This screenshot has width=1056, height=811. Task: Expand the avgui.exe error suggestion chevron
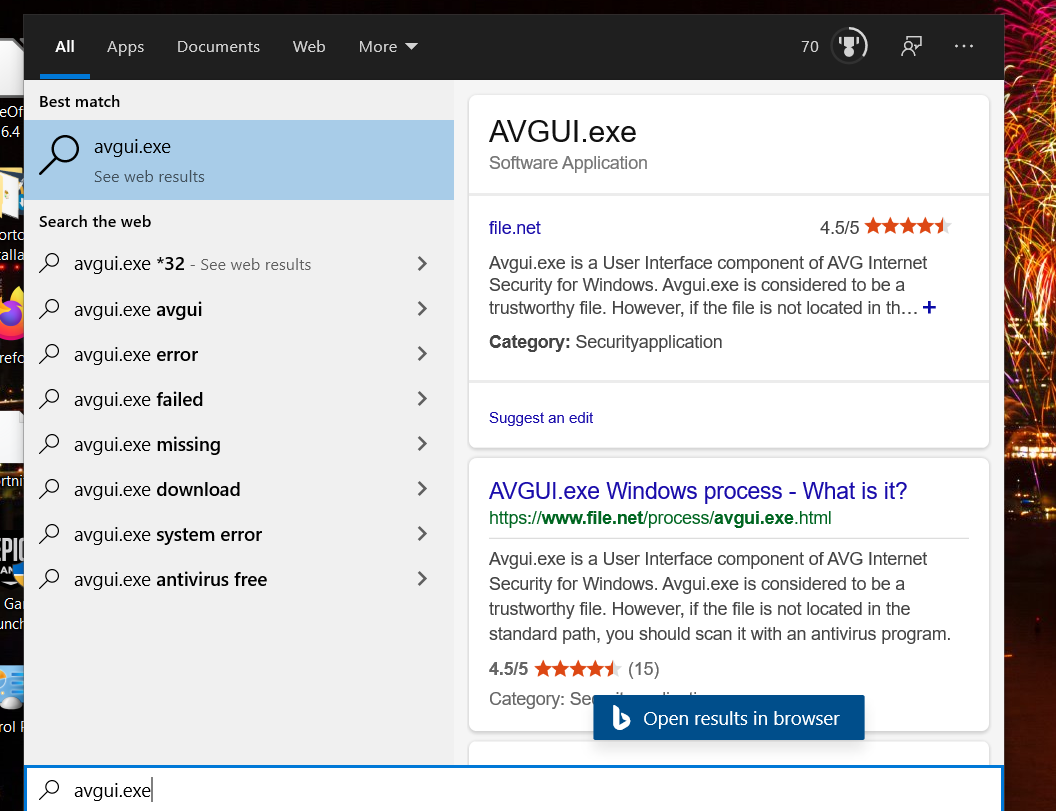click(422, 354)
